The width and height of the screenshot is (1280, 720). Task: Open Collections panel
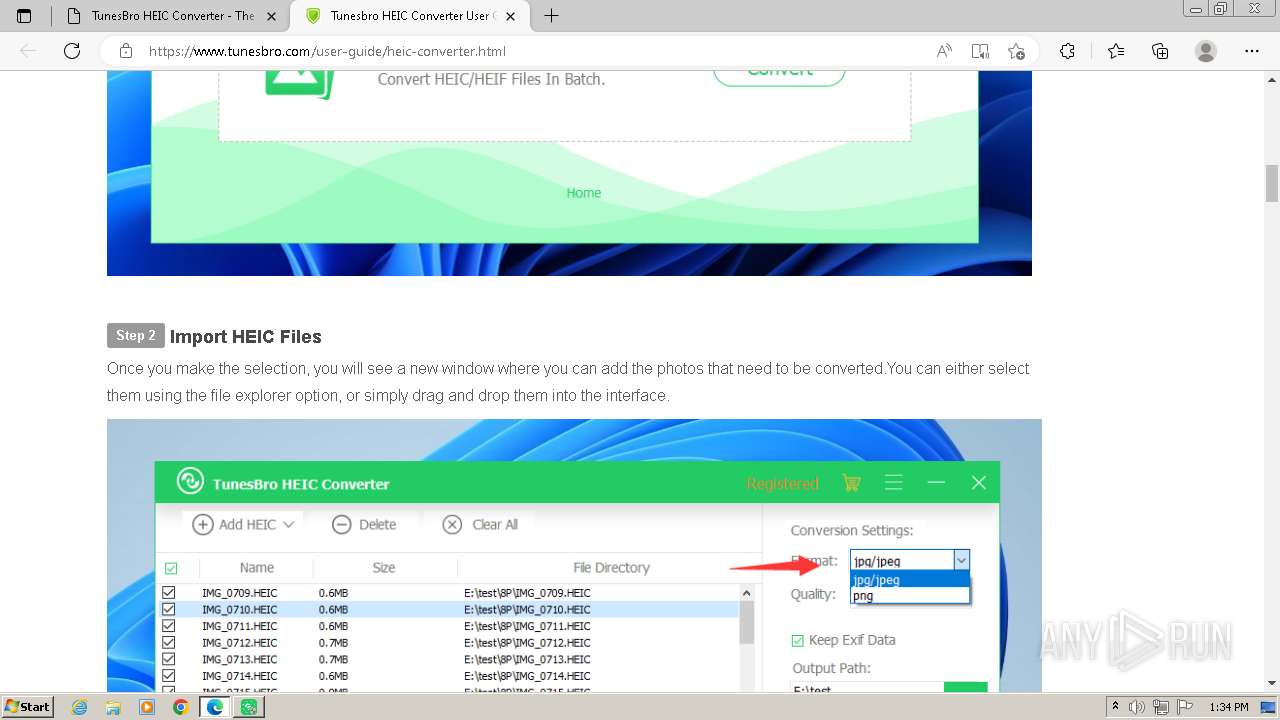click(x=1160, y=51)
